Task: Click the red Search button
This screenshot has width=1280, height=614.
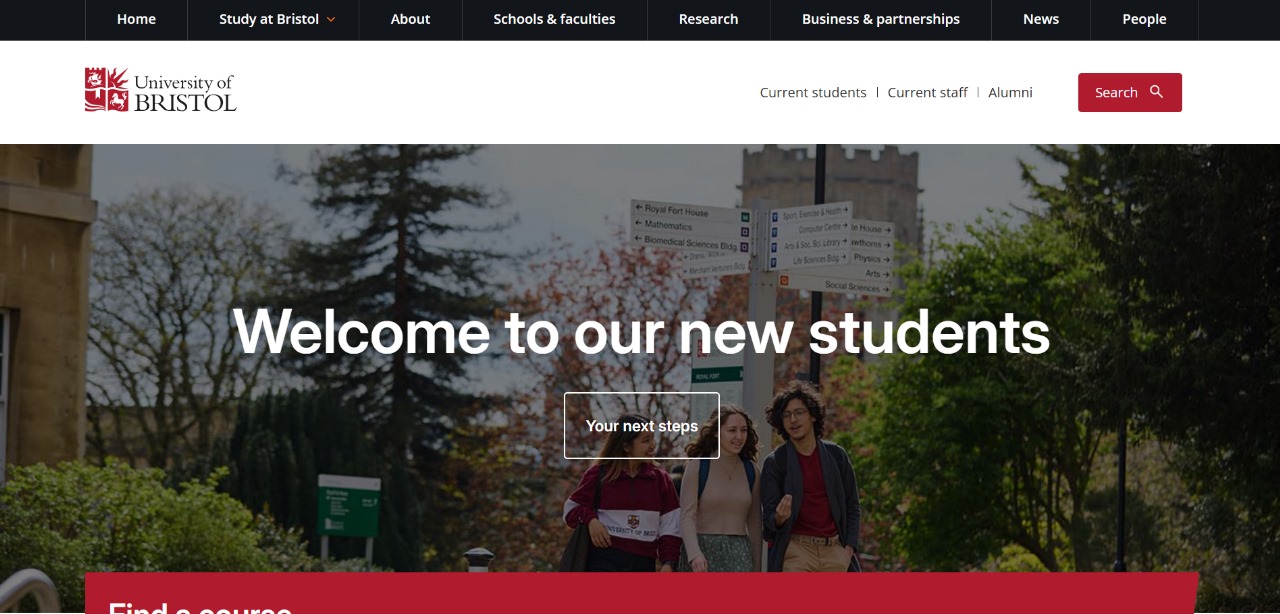Action: click(x=1129, y=92)
